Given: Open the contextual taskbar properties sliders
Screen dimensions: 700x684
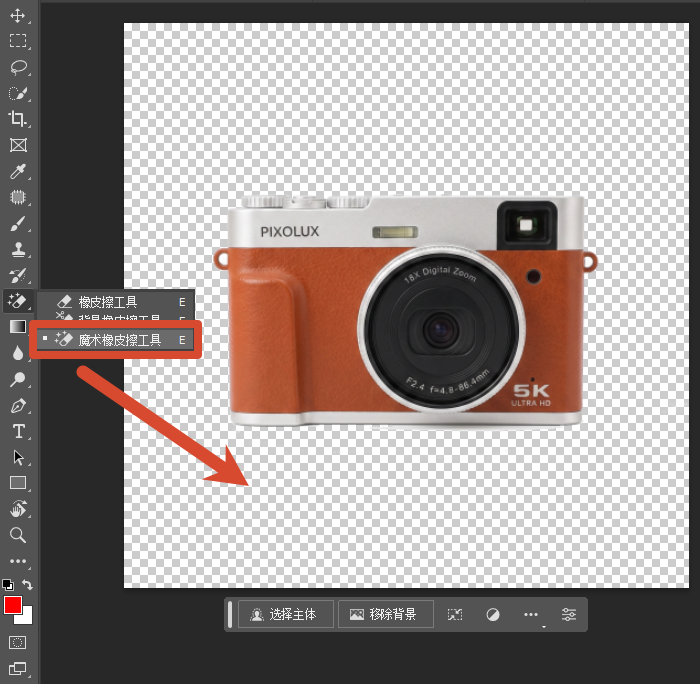Looking at the screenshot, I should (568, 615).
